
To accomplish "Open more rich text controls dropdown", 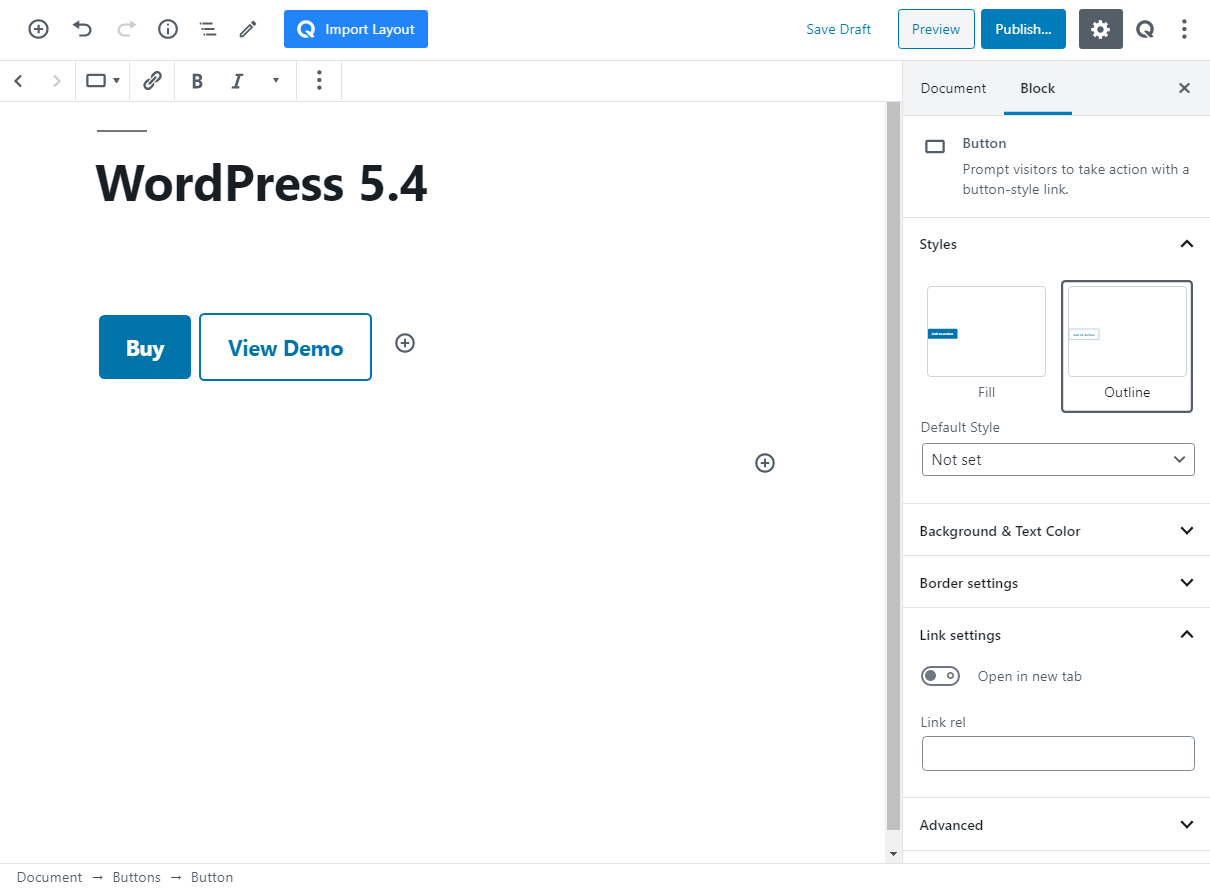I will click(276, 81).
